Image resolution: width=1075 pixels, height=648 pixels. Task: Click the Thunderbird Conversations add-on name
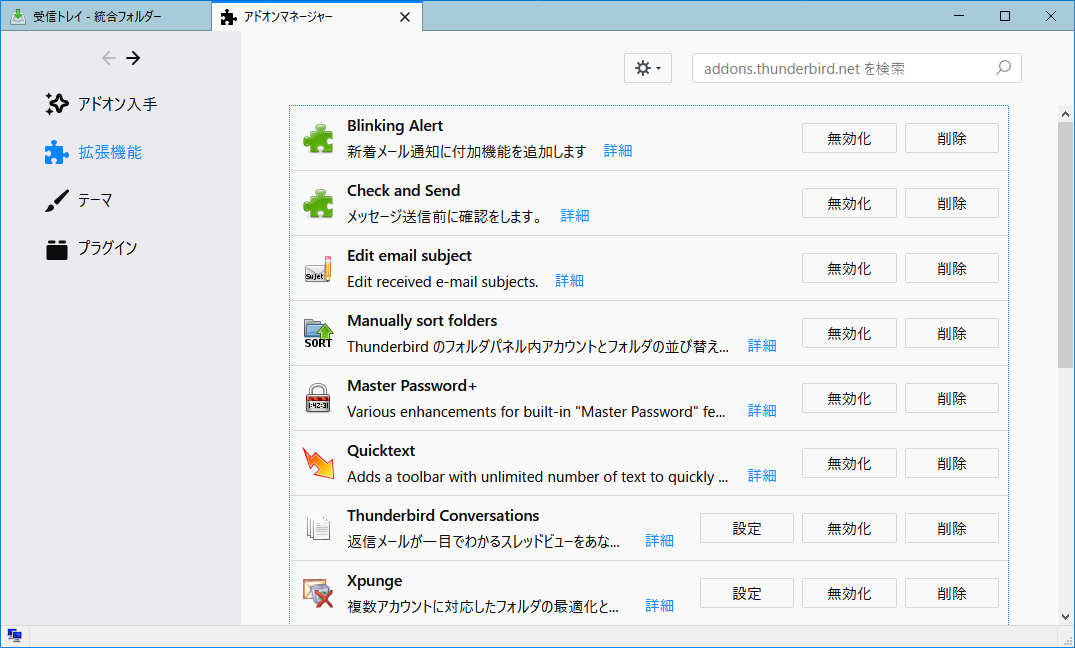443,516
